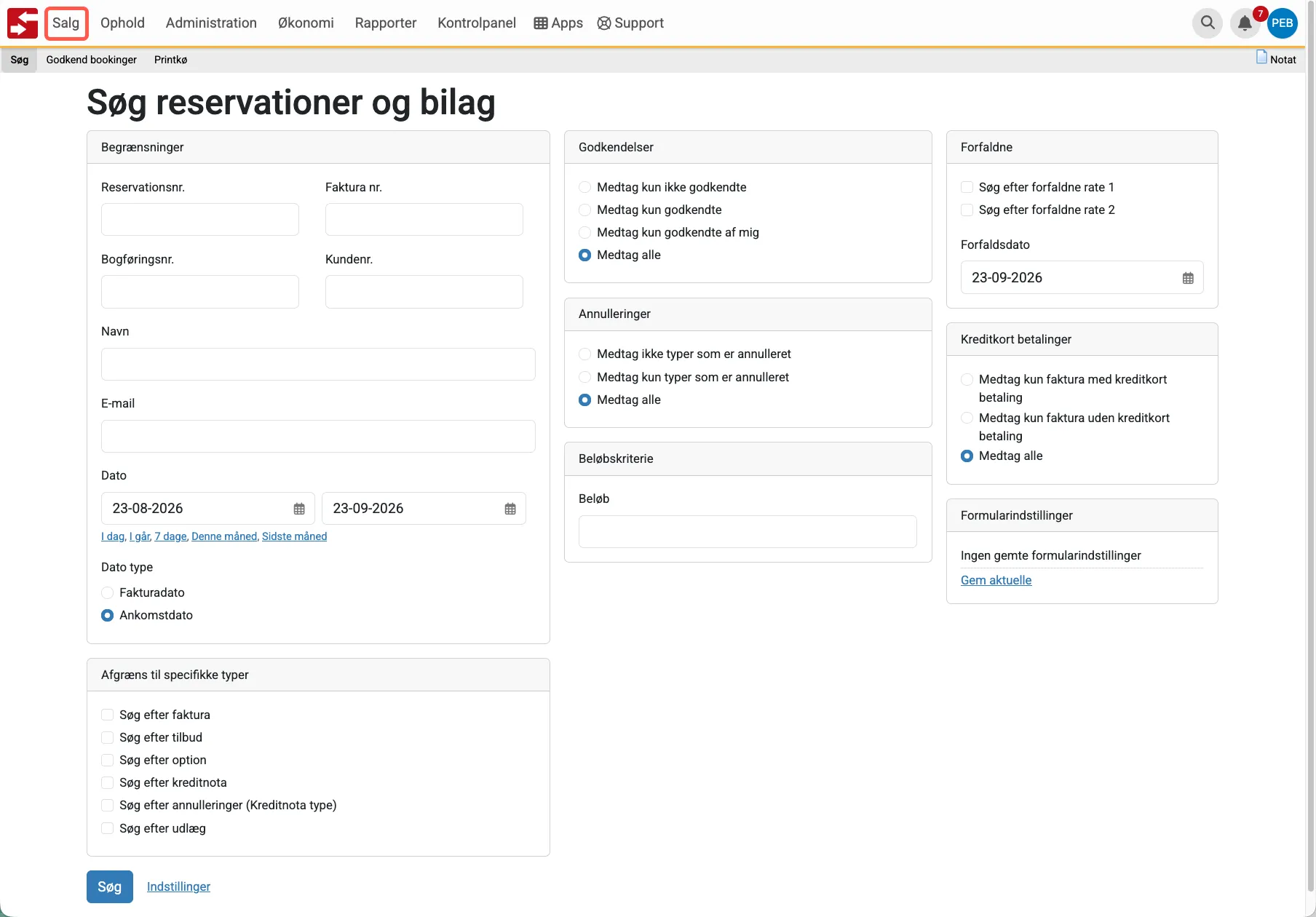Click the 7 dage date shortcut
Viewport: 1316px width, 917px height.
171,537
